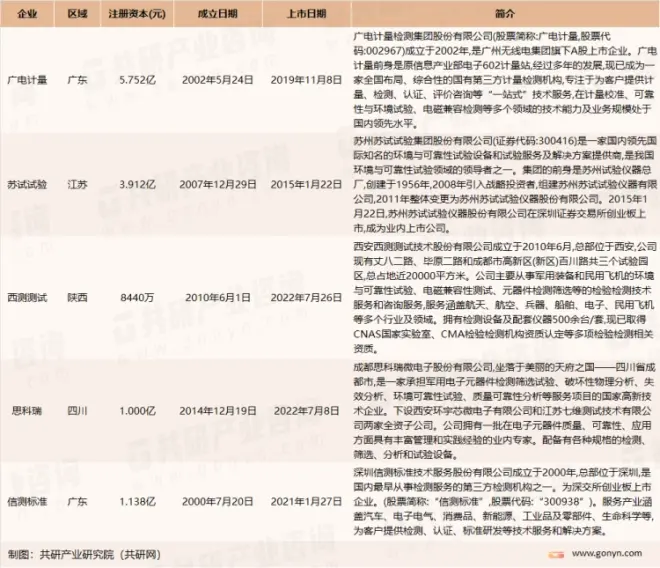
Task: Click the orange logo beside www.gonyn.com
Action: coord(556,555)
